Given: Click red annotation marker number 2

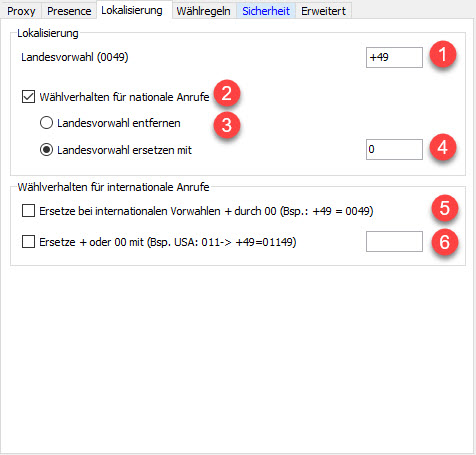Looking at the screenshot, I should (x=227, y=93).
